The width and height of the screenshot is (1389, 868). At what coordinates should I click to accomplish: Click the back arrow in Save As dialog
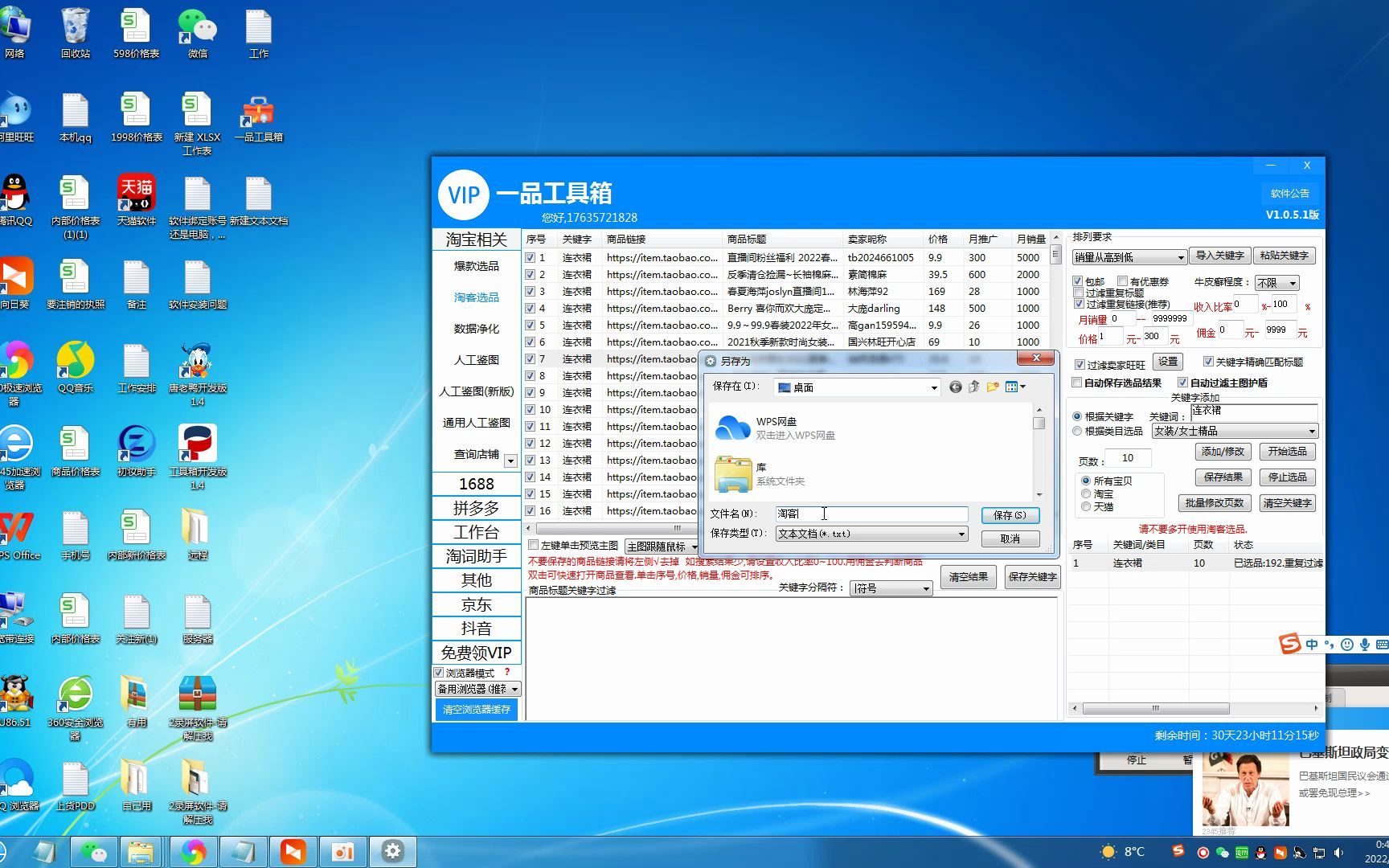pyautogui.click(x=955, y=387)
